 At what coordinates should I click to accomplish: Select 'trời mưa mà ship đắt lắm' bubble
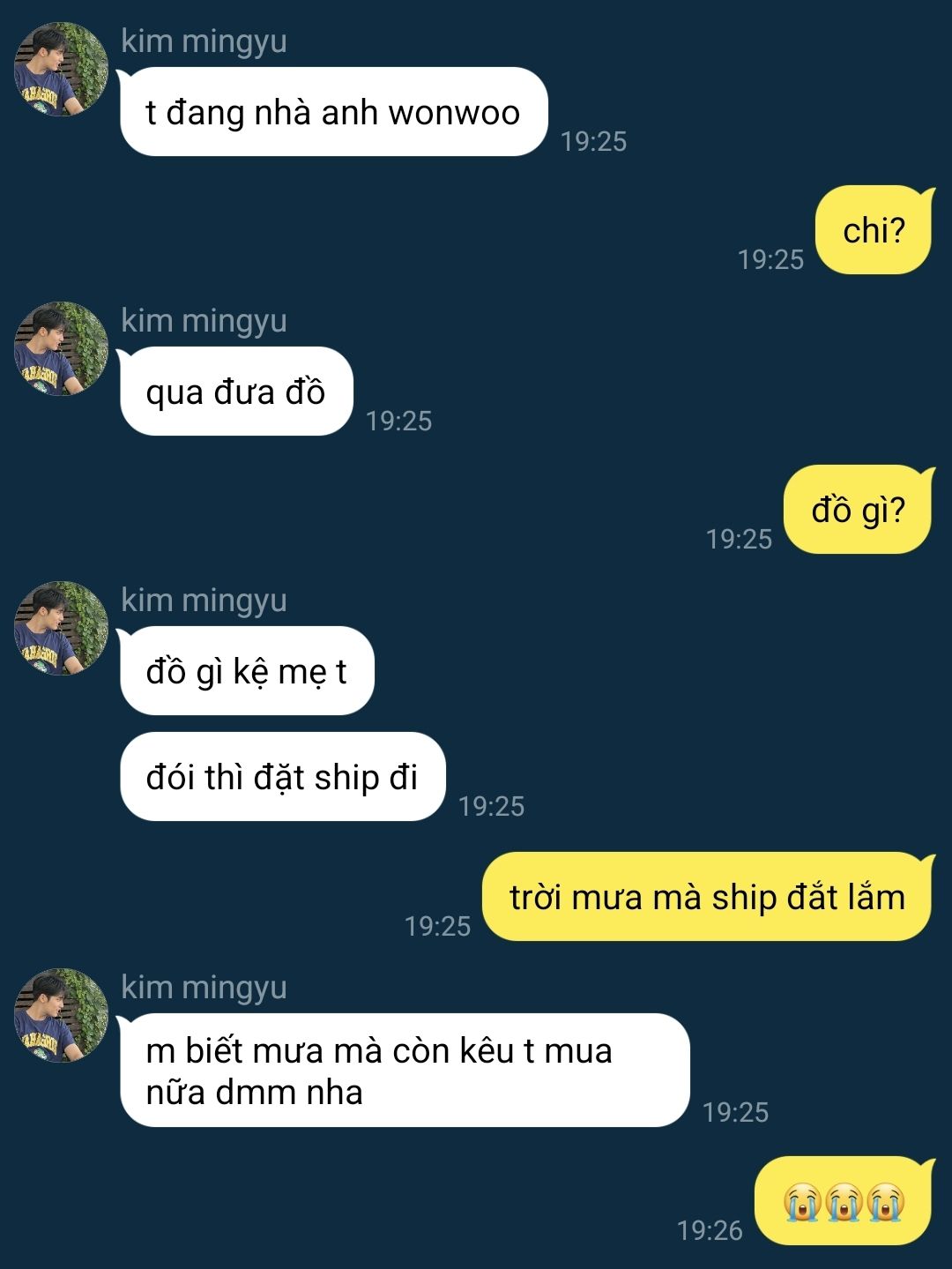708,897
